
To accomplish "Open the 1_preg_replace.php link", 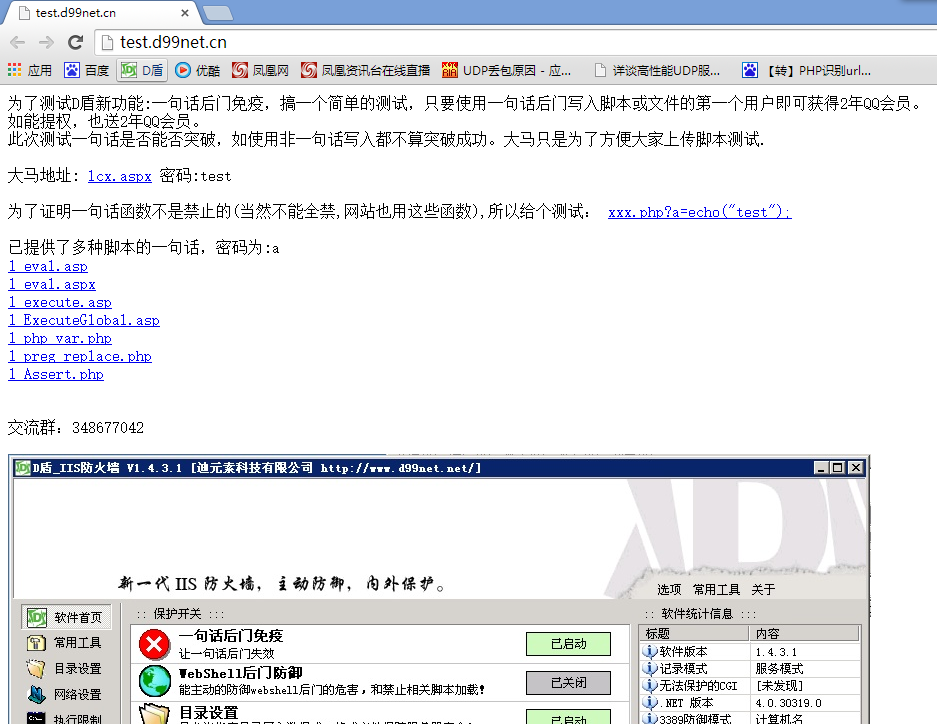I will (80, 356).
